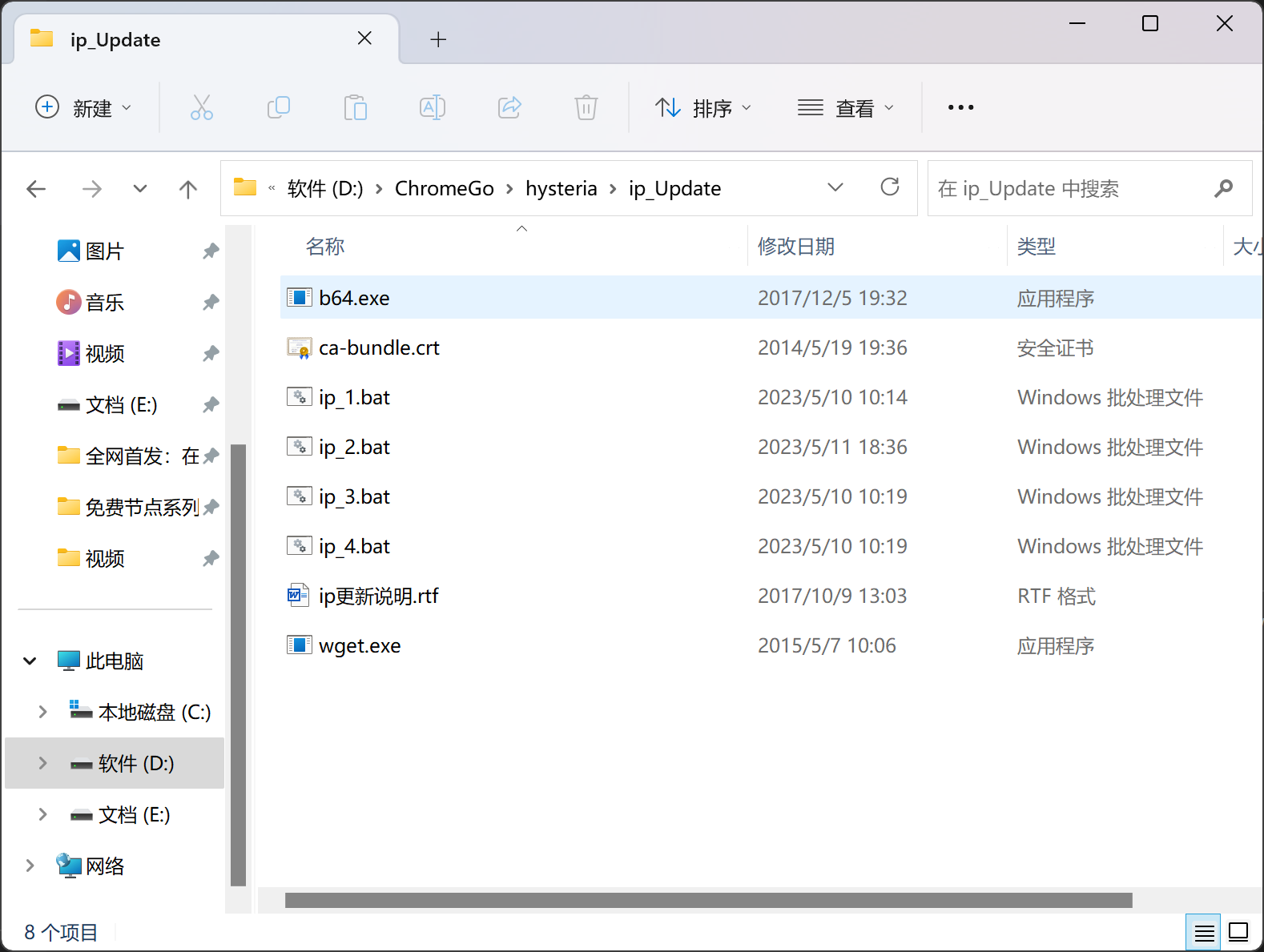Viewport: 1264px width, 952px height.
Task: Go up one folder level
Action: pyautogui.click(x=188, y=189)
